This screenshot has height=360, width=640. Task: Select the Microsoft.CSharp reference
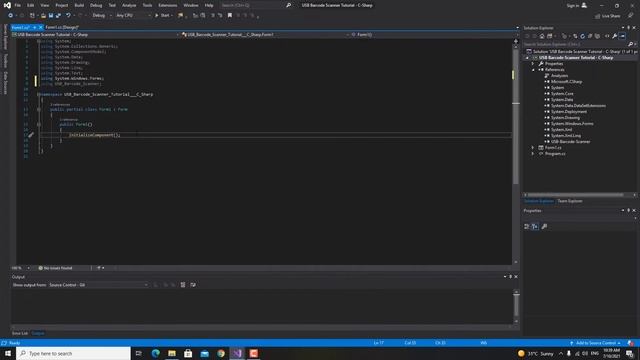(x=566, y=82)
